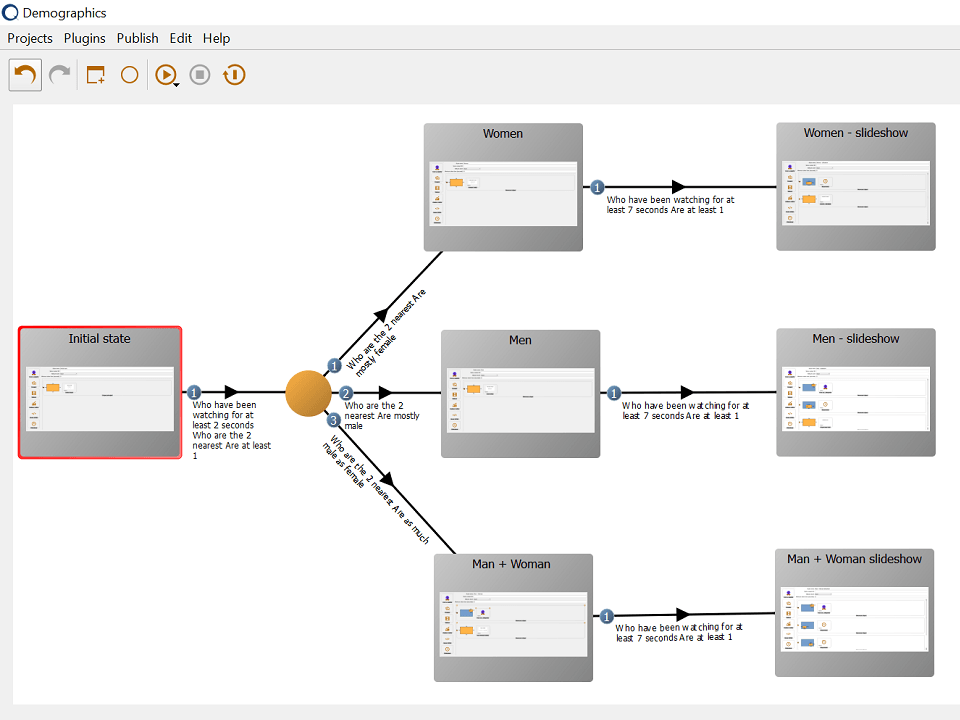Screen dimensions: 960x720
Task: Select the Man + Woman state node
Action: [512, 617]
